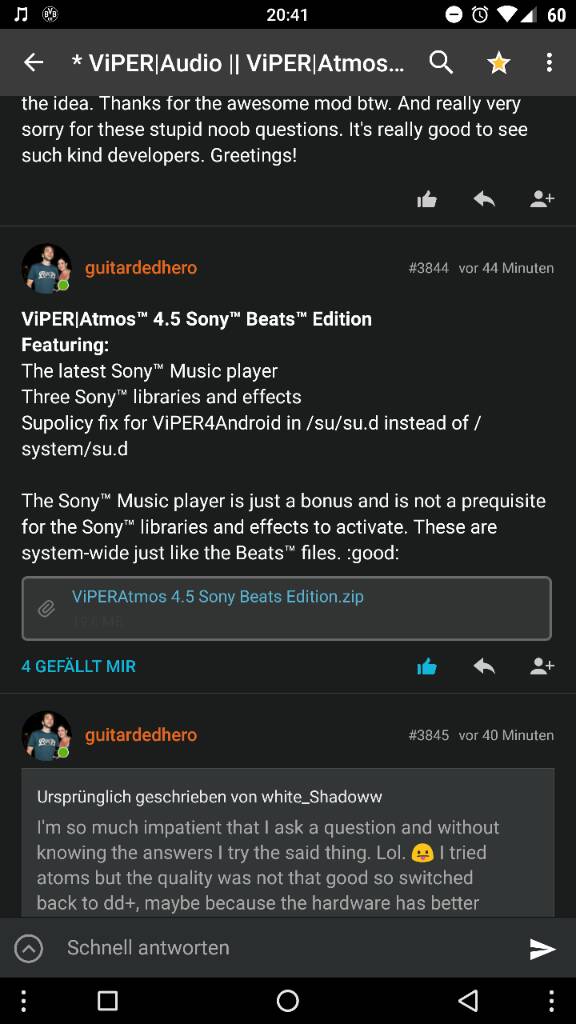The image size is (576, 1024).
Task: Mention author of post #3844 via add-person icon
Action: tap(542, 666)
